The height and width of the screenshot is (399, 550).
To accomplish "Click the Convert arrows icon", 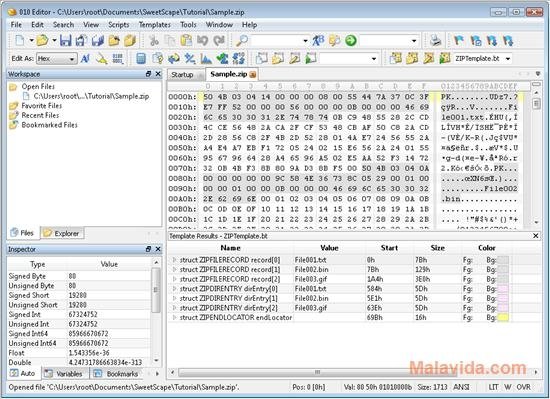I will click(174, 59).
